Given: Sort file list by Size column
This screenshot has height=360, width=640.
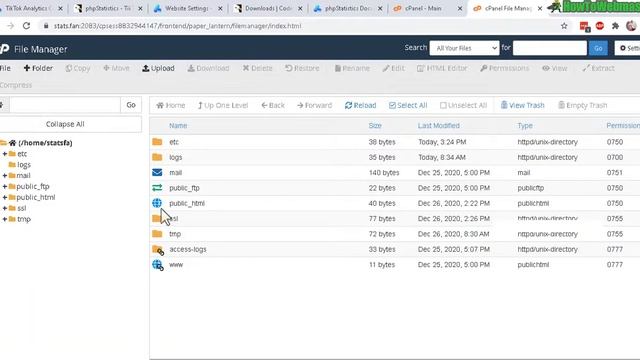Looking at the screenshot, I should 375,126.
